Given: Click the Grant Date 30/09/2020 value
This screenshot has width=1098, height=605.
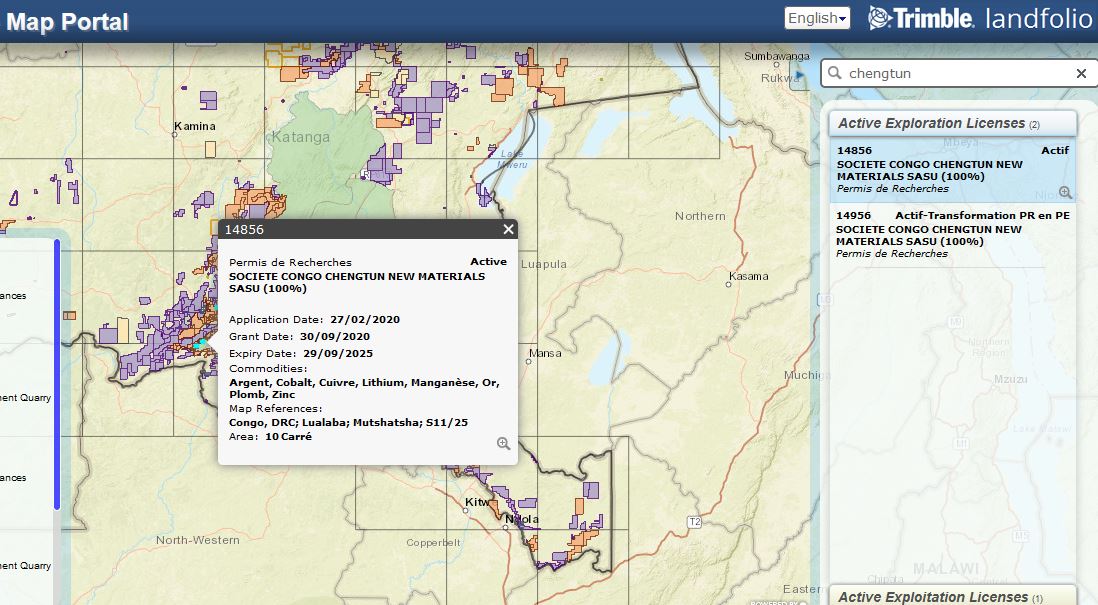Looking at the screenshot, I should pyautogui.click(x=335, y=336).
